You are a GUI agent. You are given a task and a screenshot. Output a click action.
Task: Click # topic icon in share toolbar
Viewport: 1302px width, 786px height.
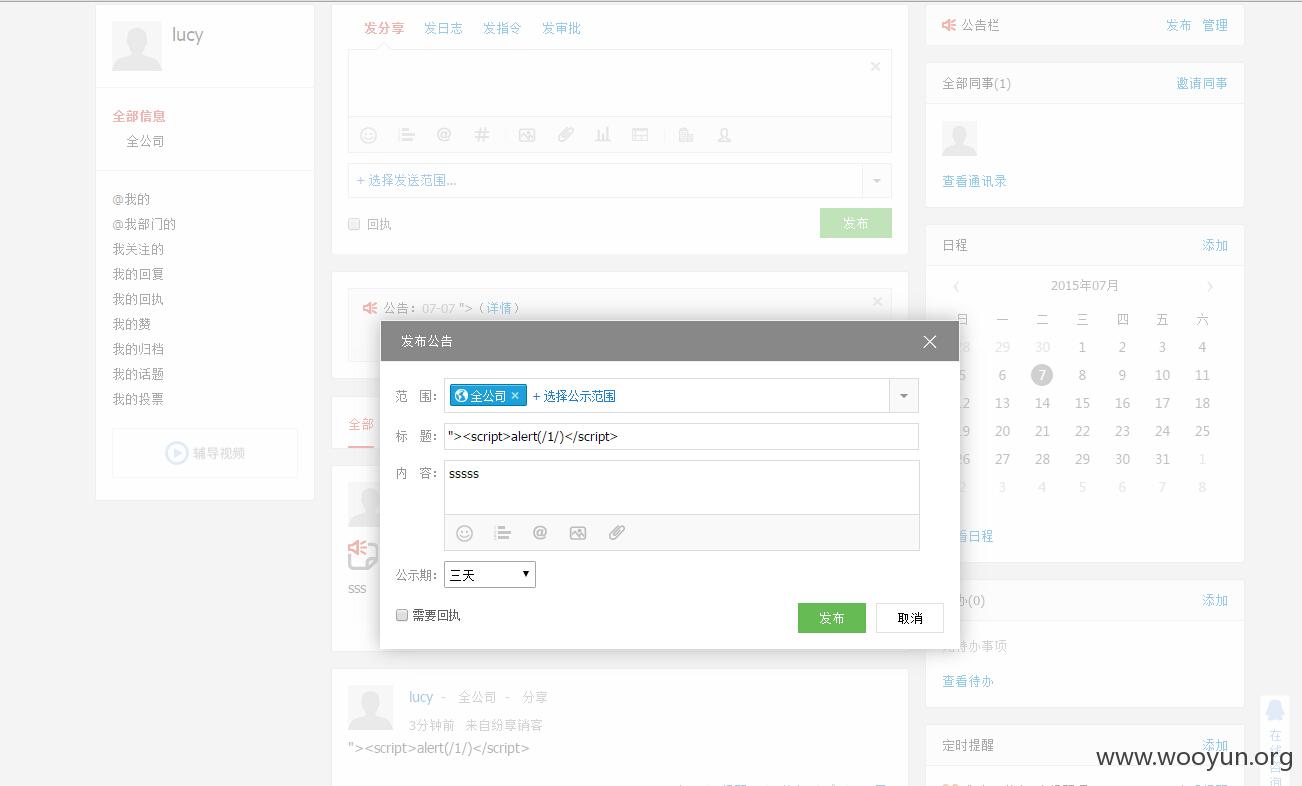pos(482,135)
